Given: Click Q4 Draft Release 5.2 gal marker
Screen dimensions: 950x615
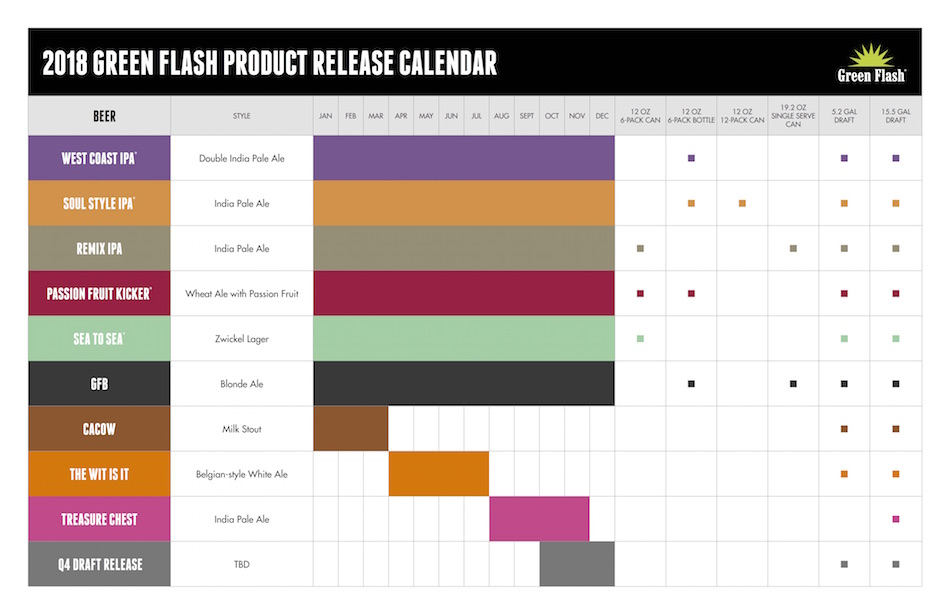Looking at the screenshot, I should click(845, 564).
